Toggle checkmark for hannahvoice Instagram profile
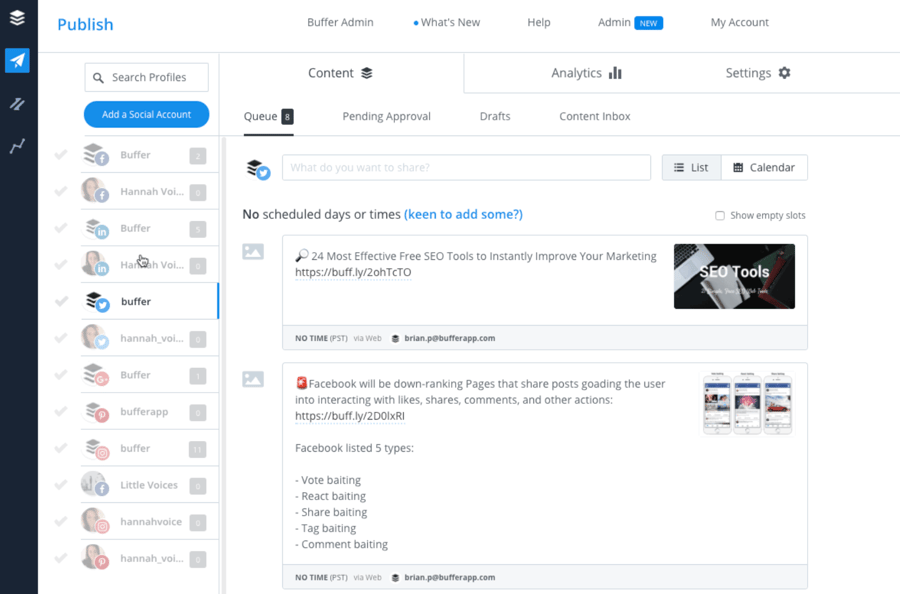The width and height of the screenshot is (900, 594). point(61,522)
